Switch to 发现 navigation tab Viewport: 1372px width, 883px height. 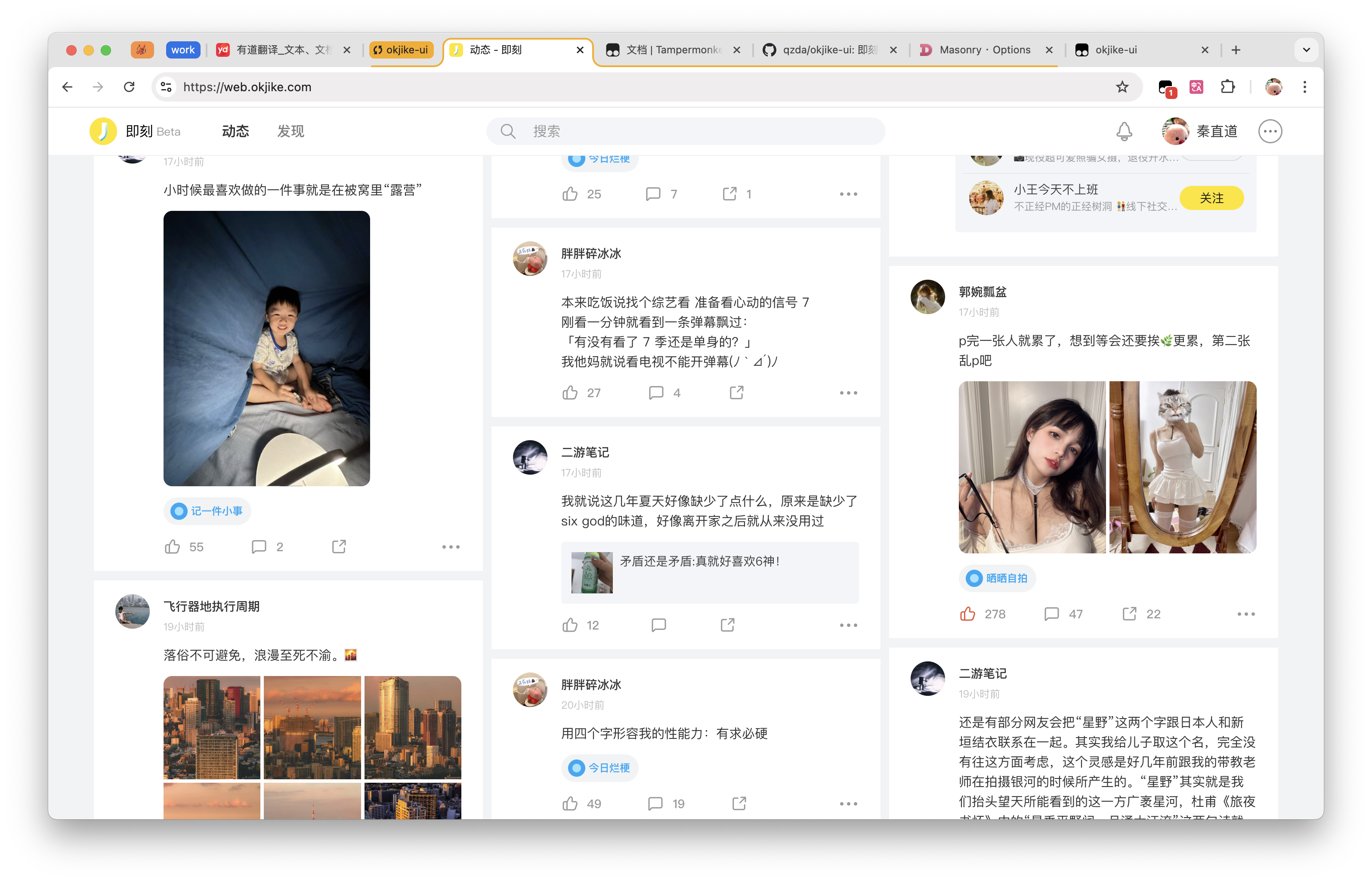coord(290,131)
